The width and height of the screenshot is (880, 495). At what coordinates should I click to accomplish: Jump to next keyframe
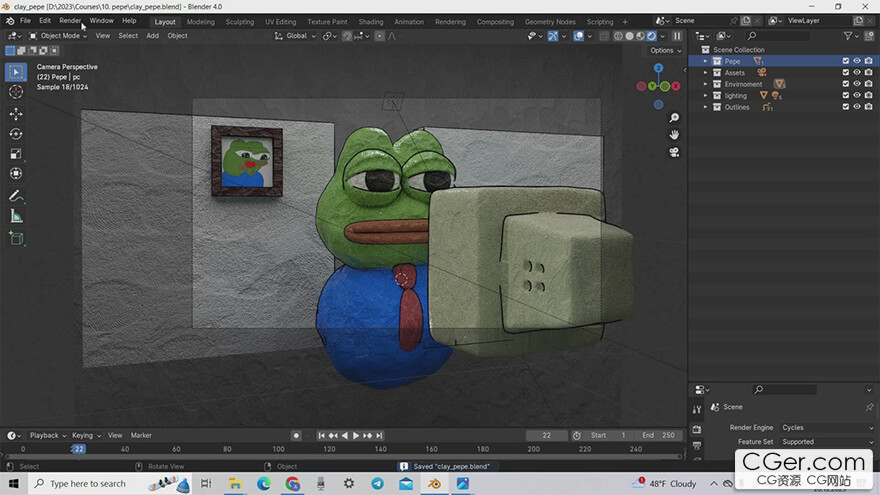pos(368,436)
